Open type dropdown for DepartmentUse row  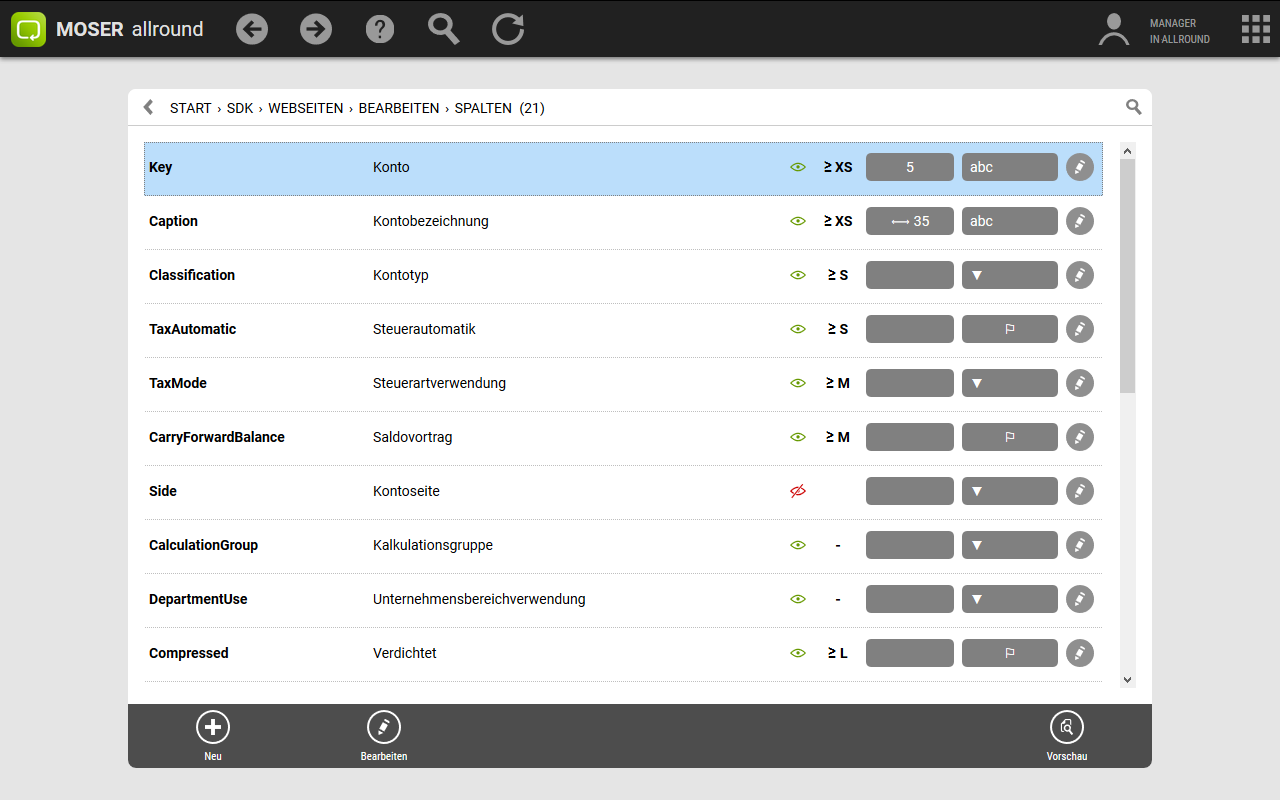pos(1009,599)
